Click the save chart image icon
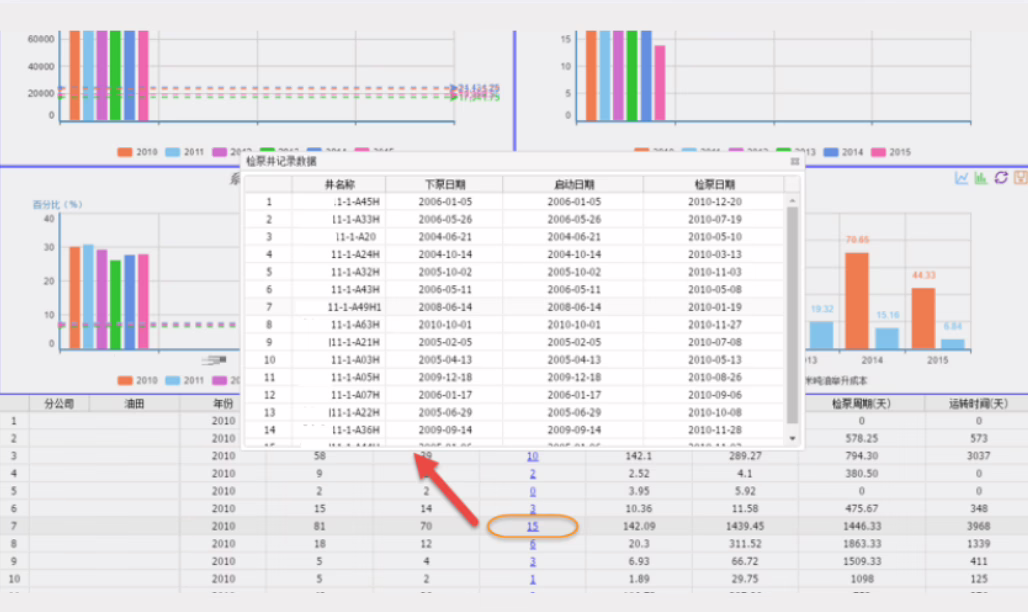The image size is (1028, 612). coord(1020,177)
